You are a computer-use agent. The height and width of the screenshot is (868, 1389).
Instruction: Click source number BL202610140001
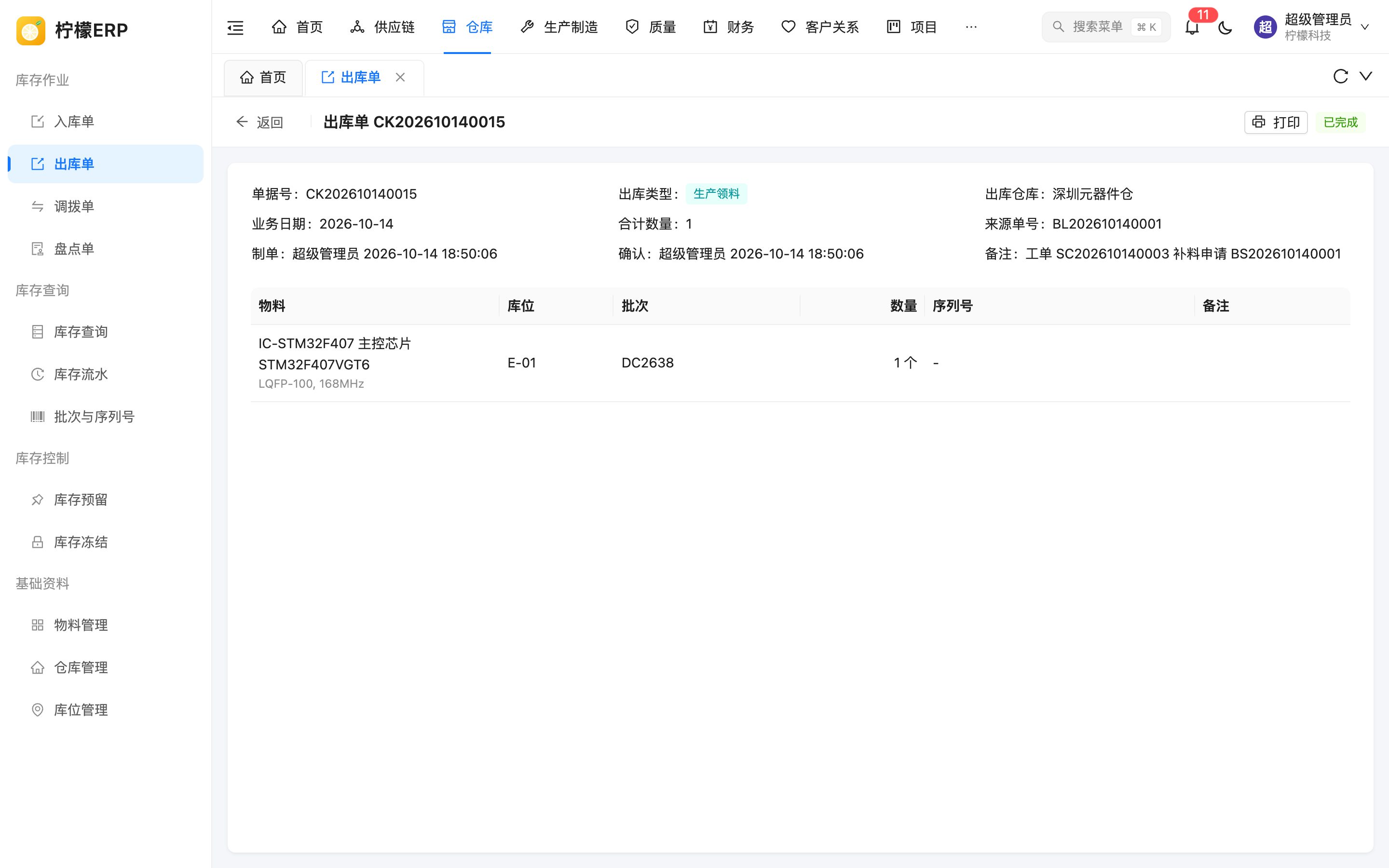click(x=1106, y=224)
